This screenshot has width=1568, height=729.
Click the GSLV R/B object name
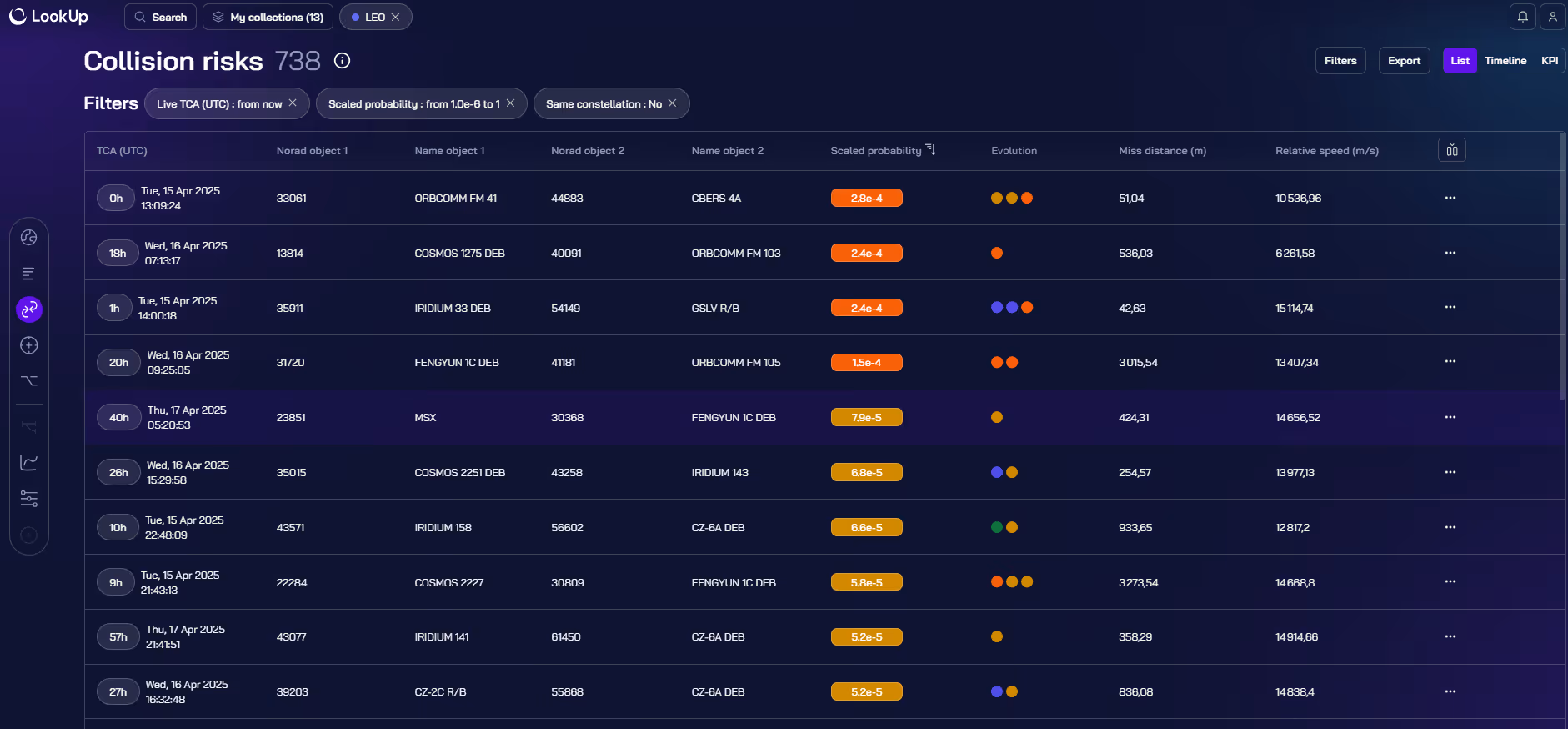coord(715,308)
